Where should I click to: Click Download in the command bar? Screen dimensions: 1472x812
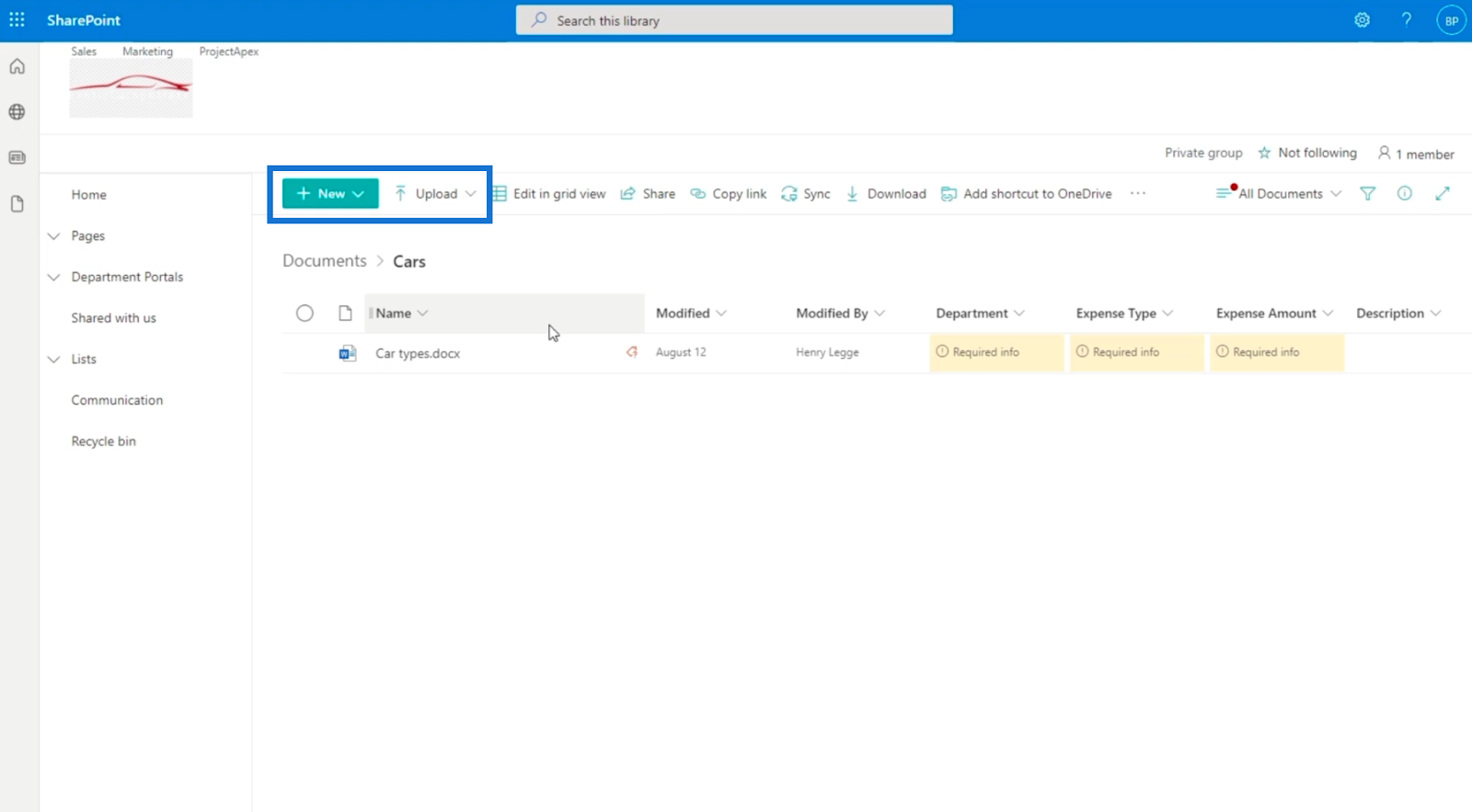tap(886, 193)
